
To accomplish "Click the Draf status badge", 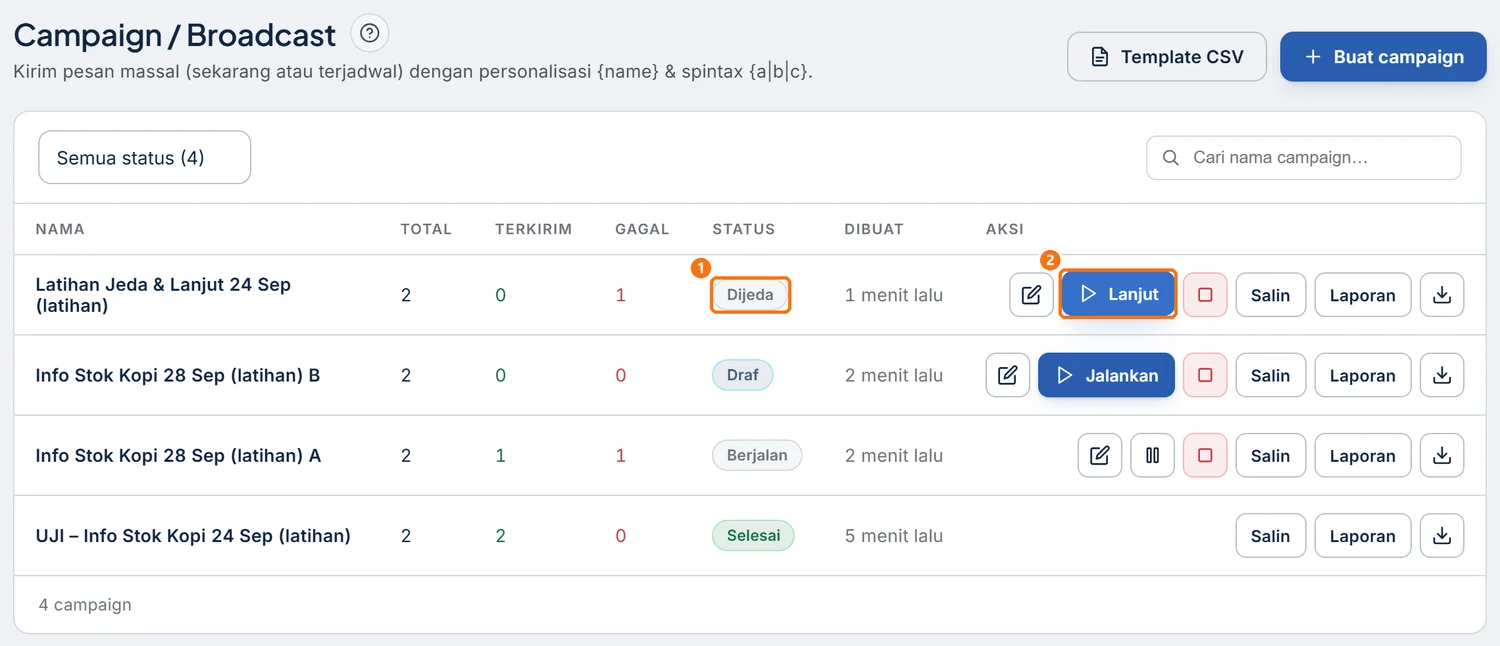I will tap(743, 375).
